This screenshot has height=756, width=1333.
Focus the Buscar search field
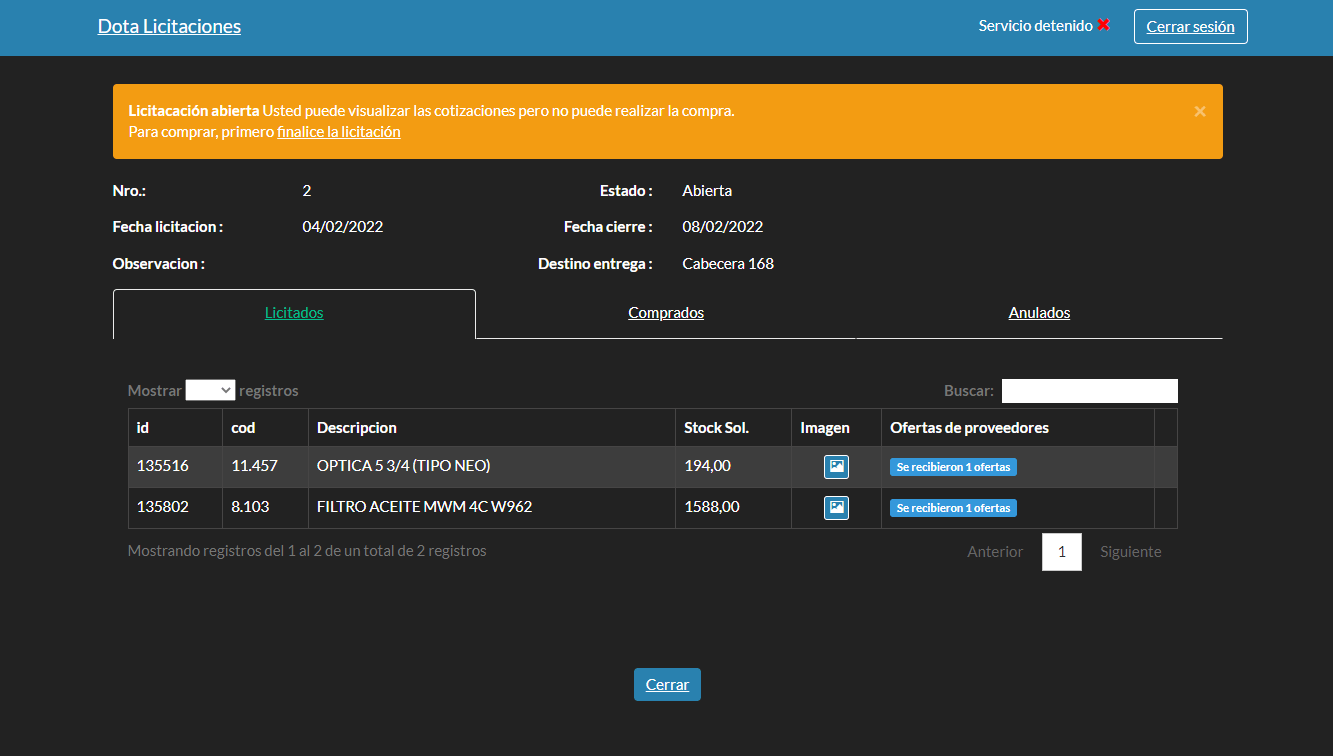[x=1089, y=391]
